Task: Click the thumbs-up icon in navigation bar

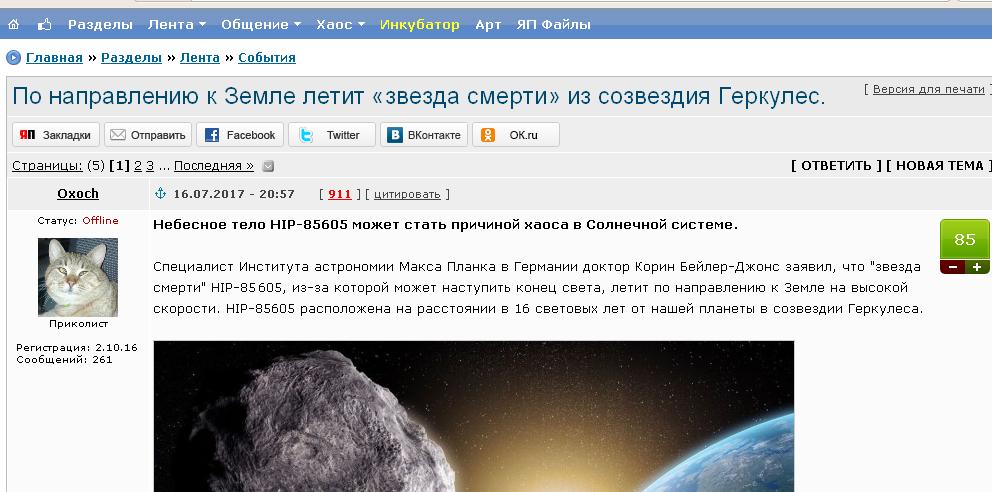Action: coord(44,25)
